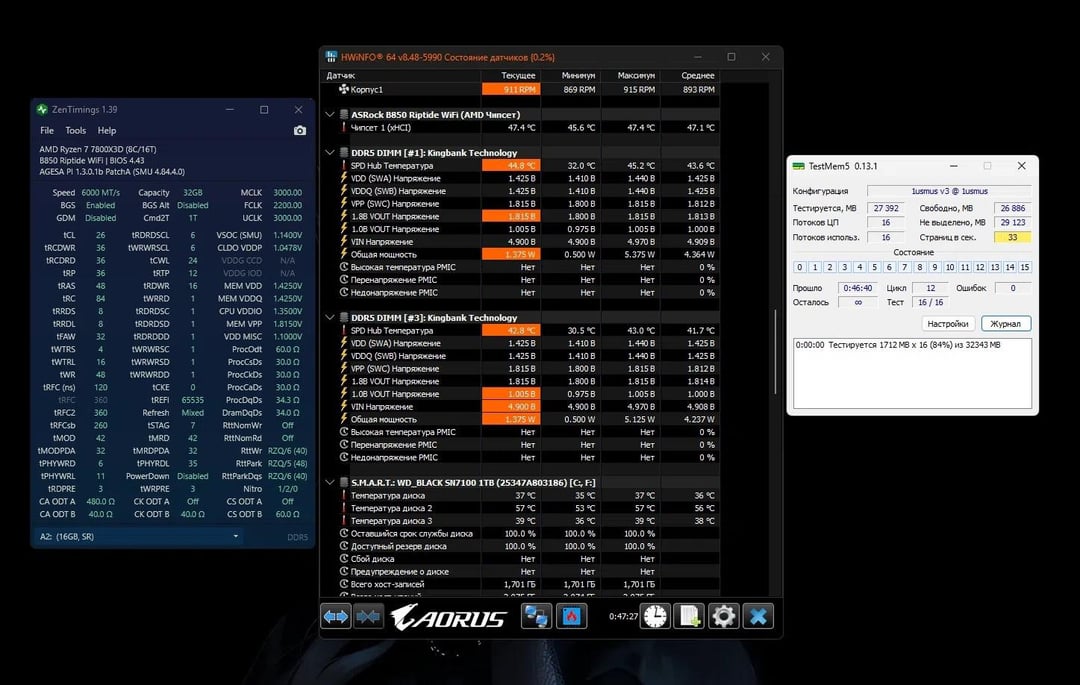
Task: Click state box 15 in TestMem5
Action: (1025, 267)
